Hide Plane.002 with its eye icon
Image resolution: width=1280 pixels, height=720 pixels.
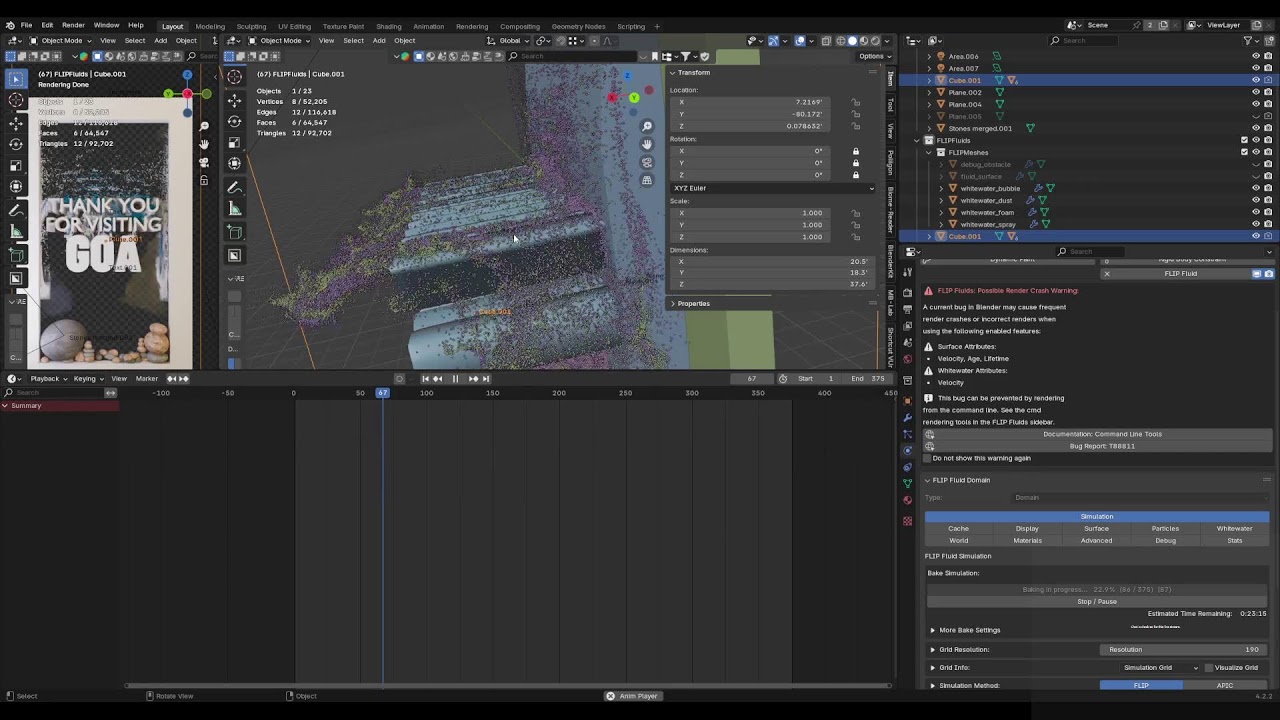[x=1256, y=92]
